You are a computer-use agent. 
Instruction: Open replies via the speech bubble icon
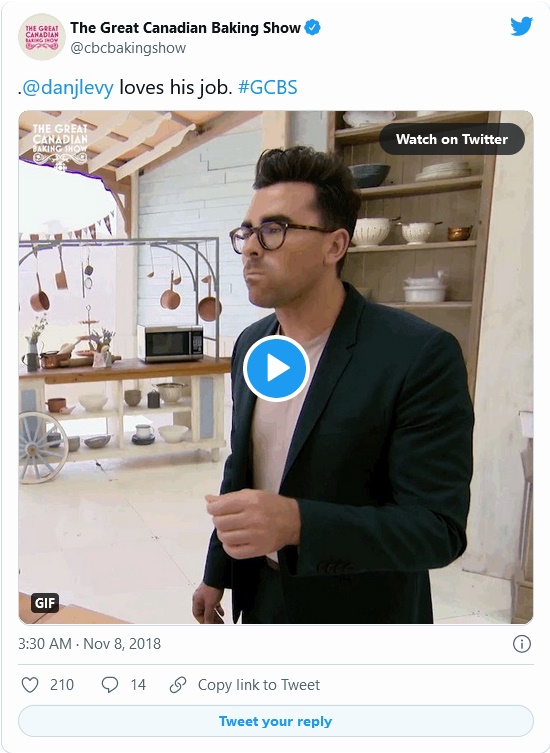[110, 684]
